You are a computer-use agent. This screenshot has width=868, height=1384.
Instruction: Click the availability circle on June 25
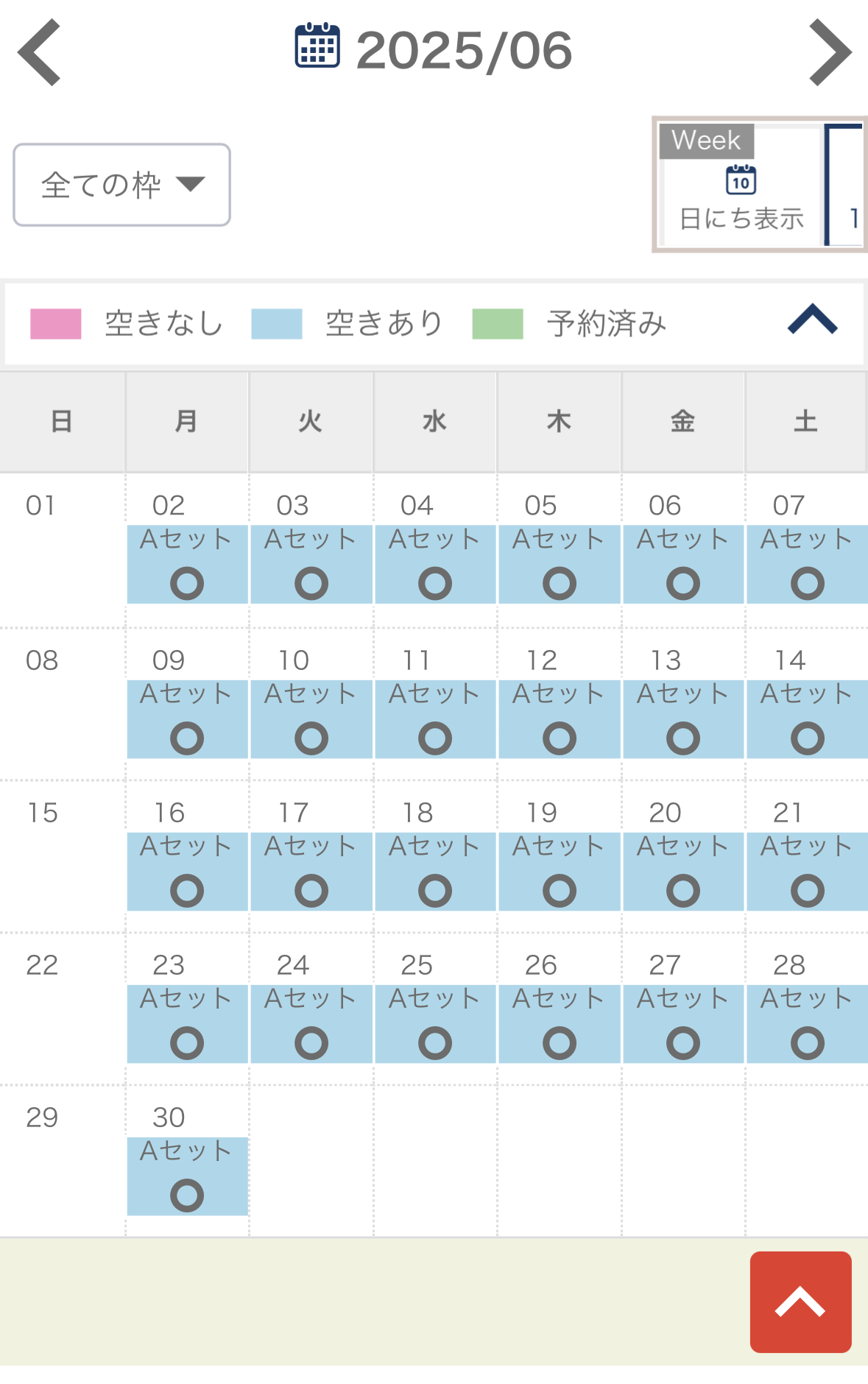(435, 1043)
